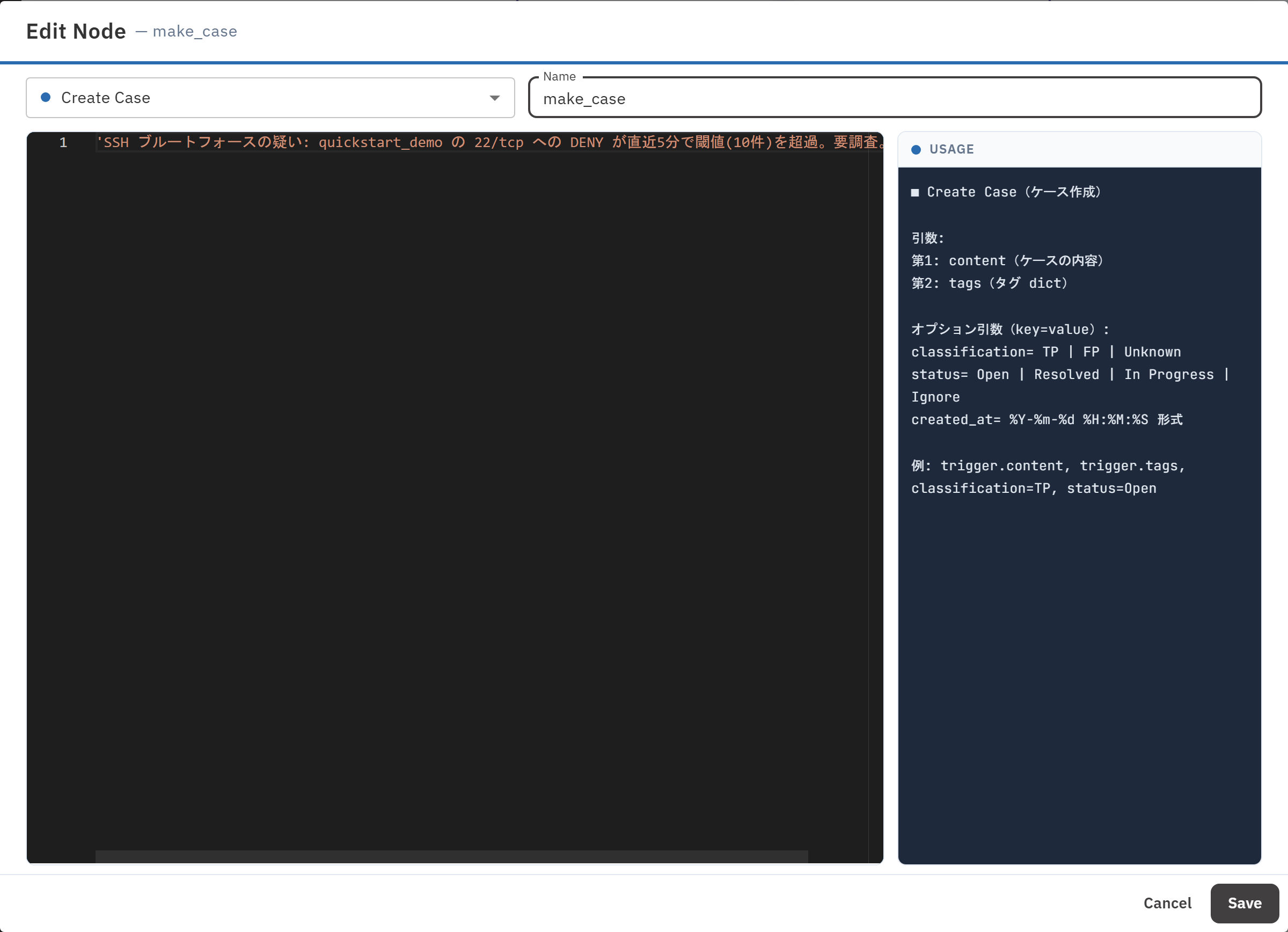Open the Create Case node type dropdown
This screenshot has width=1288, height=932.
[x=270, y=98]
